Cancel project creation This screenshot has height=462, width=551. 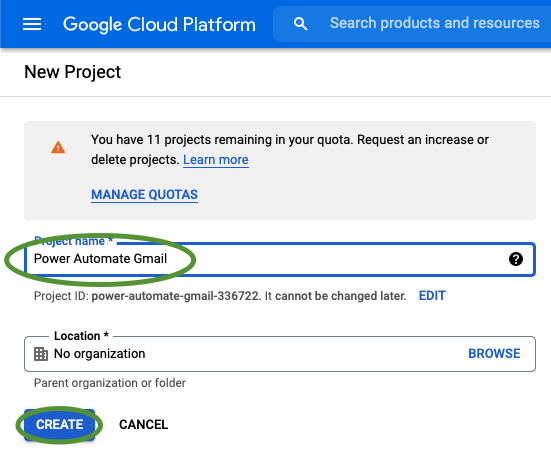(143, 424)
